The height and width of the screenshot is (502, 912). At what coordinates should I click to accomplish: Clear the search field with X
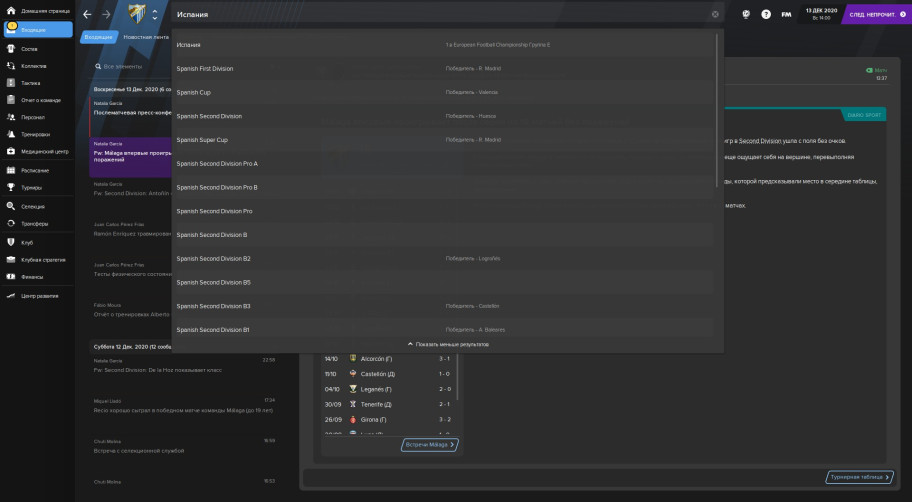click(715, 14)
